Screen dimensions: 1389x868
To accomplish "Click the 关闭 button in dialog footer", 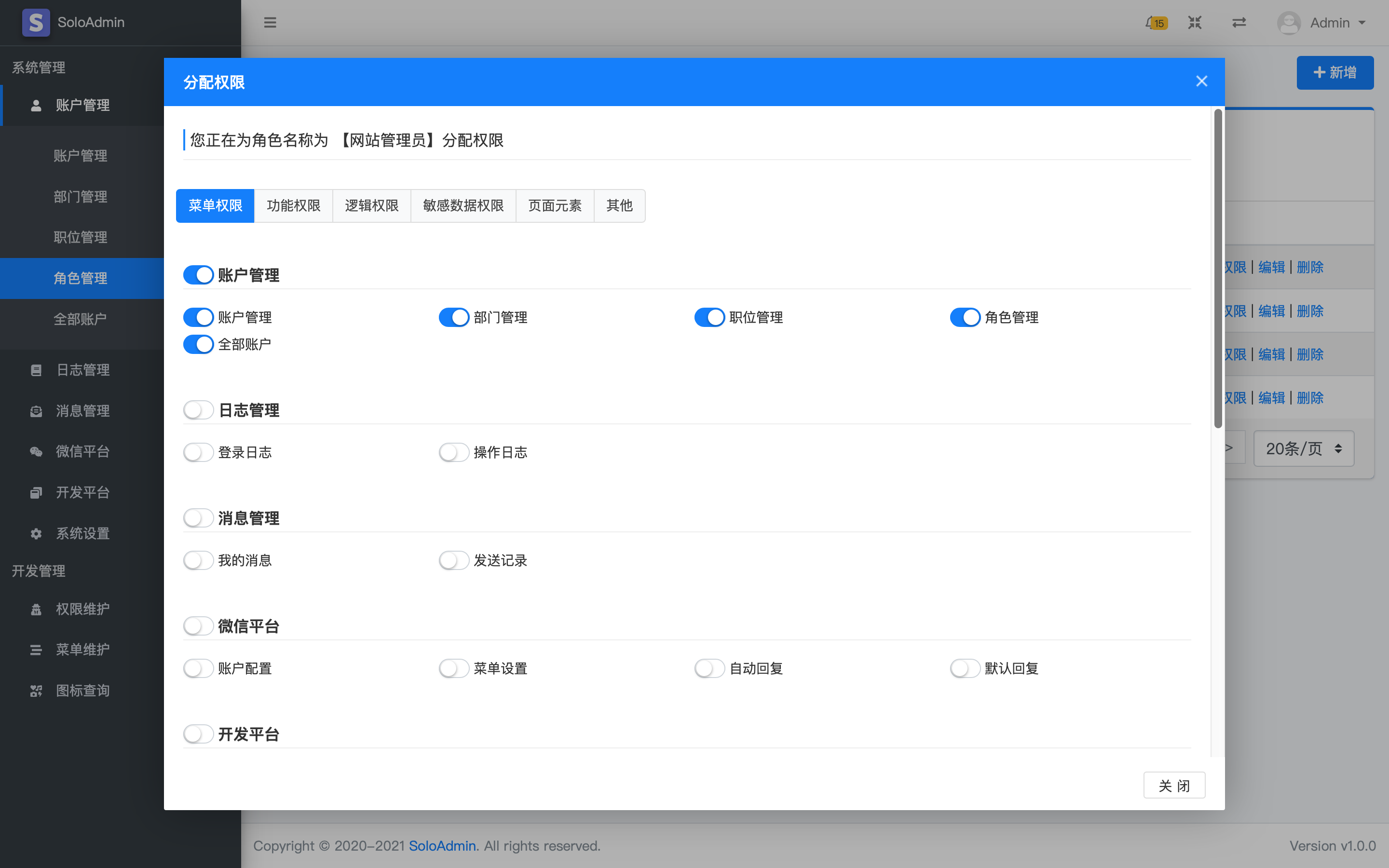I will (x=1174, y=786).
